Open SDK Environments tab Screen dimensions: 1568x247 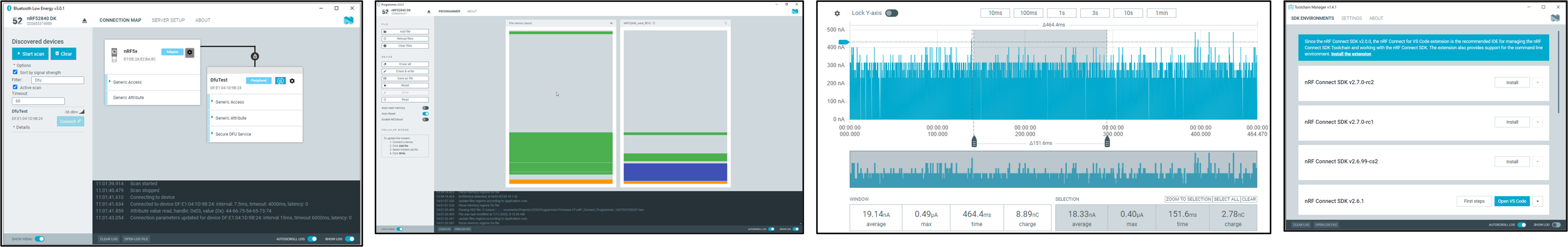(x=1312, y=18)
